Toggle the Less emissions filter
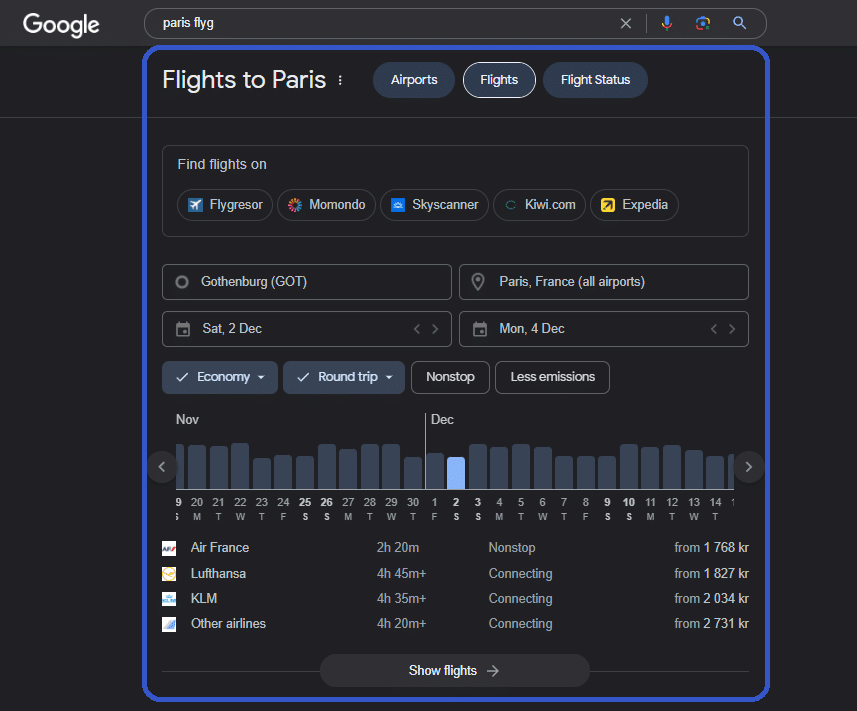Screen dimensions: 857x711 point(552,377)
